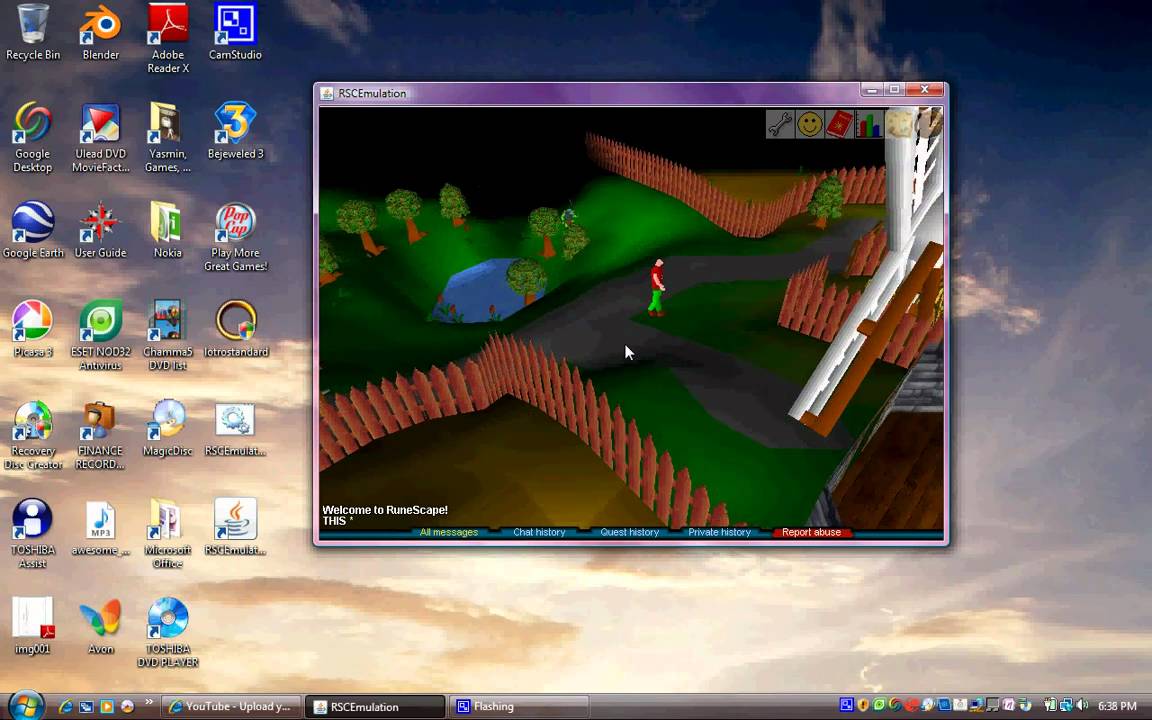Select the Chamma5 DVD list icon
Image resolution: width=1152 pixels, height=720 pixels.
tap(168, 335)
